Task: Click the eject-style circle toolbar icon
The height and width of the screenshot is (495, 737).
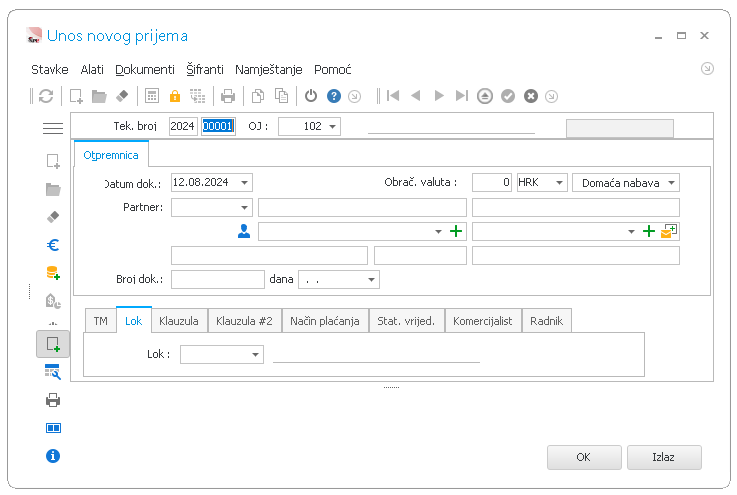Action: point(485,96)
